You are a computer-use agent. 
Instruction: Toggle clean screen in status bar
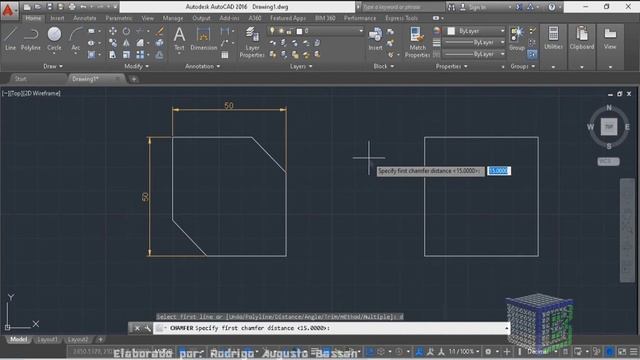[622, 351]
